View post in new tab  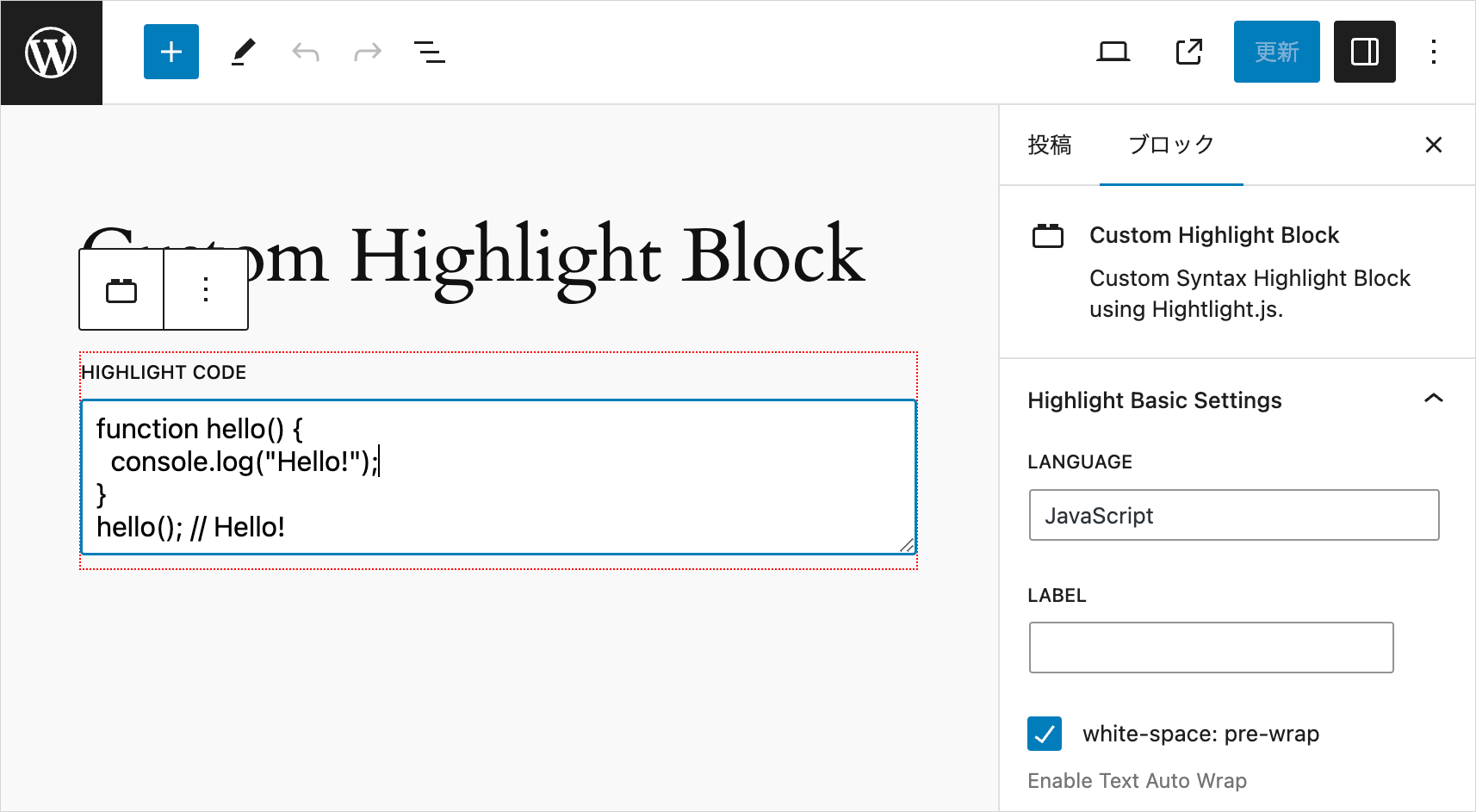coord(1188,52)
